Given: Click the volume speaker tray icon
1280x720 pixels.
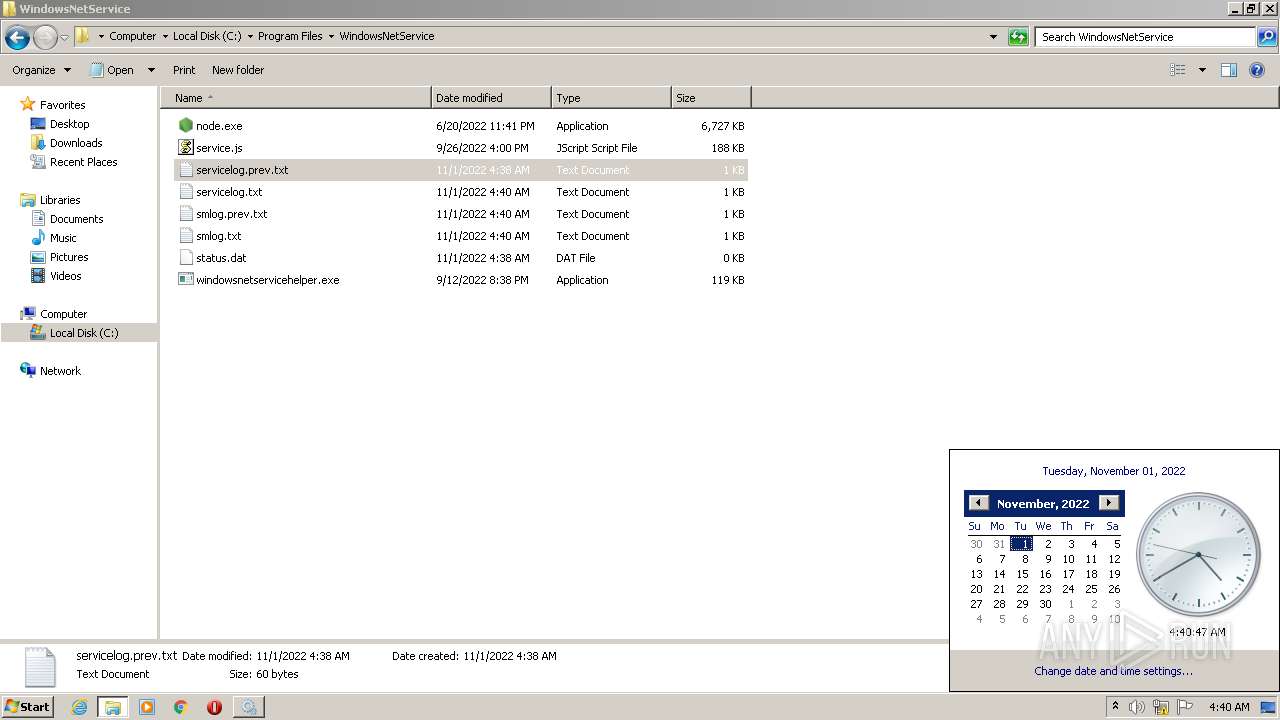Looking at the screenshot, I should click(x=1137, y=707).
